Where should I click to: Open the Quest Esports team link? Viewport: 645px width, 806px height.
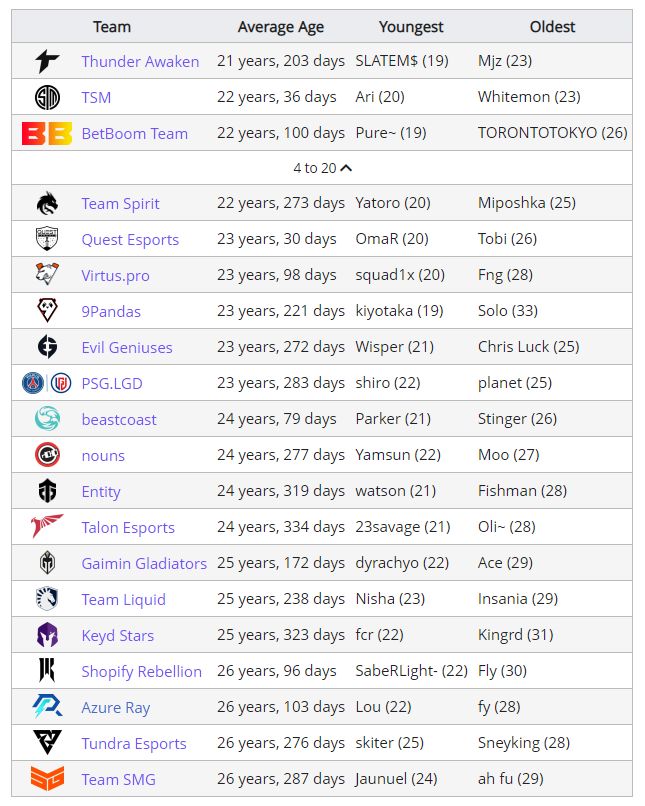[130, 240]
